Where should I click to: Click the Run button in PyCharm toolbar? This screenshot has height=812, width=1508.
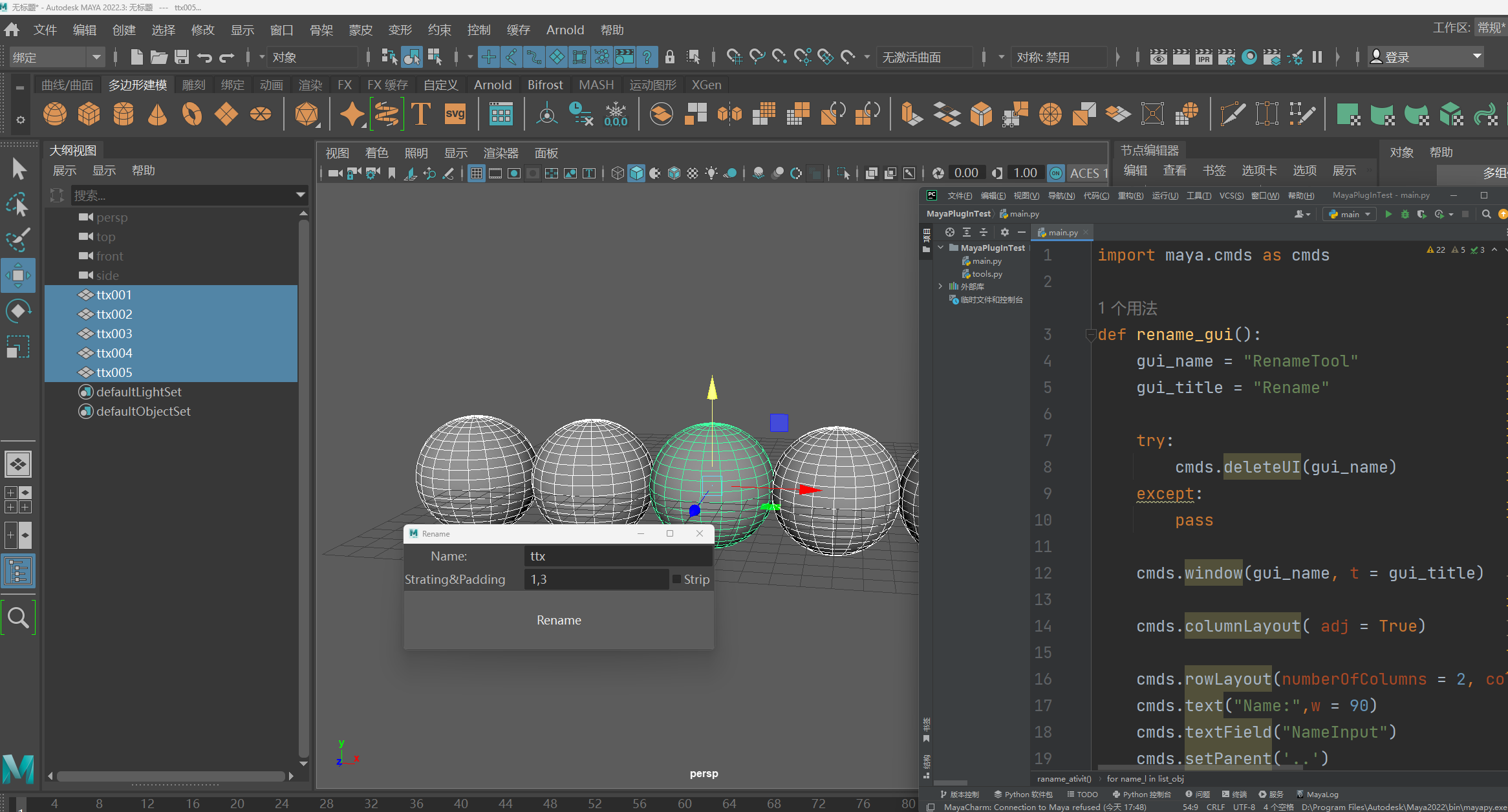click(1388, 214)
